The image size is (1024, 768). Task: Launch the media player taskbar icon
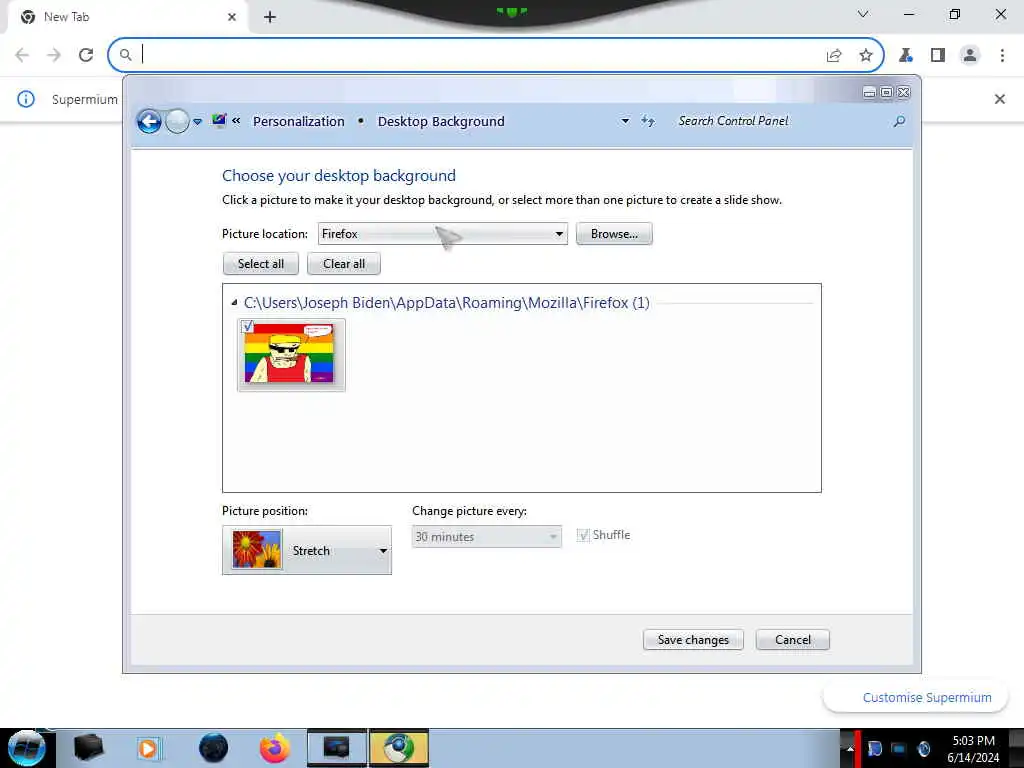pos(148,748)
